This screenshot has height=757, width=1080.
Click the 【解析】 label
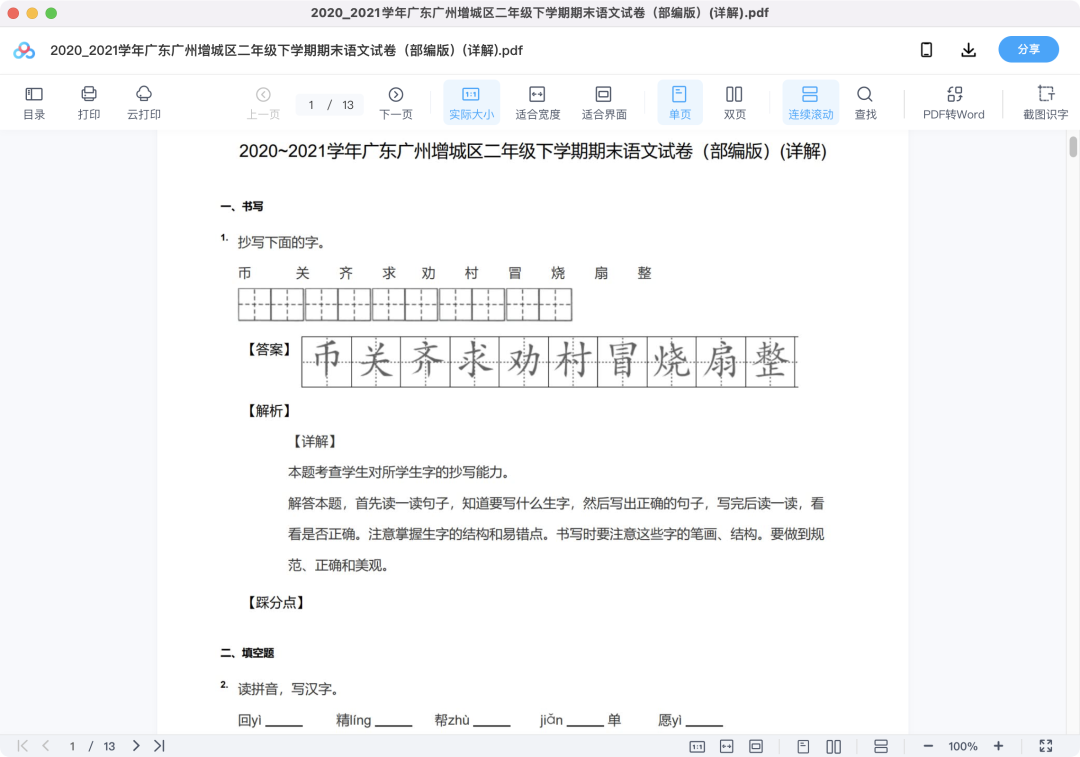coord(269,411)
